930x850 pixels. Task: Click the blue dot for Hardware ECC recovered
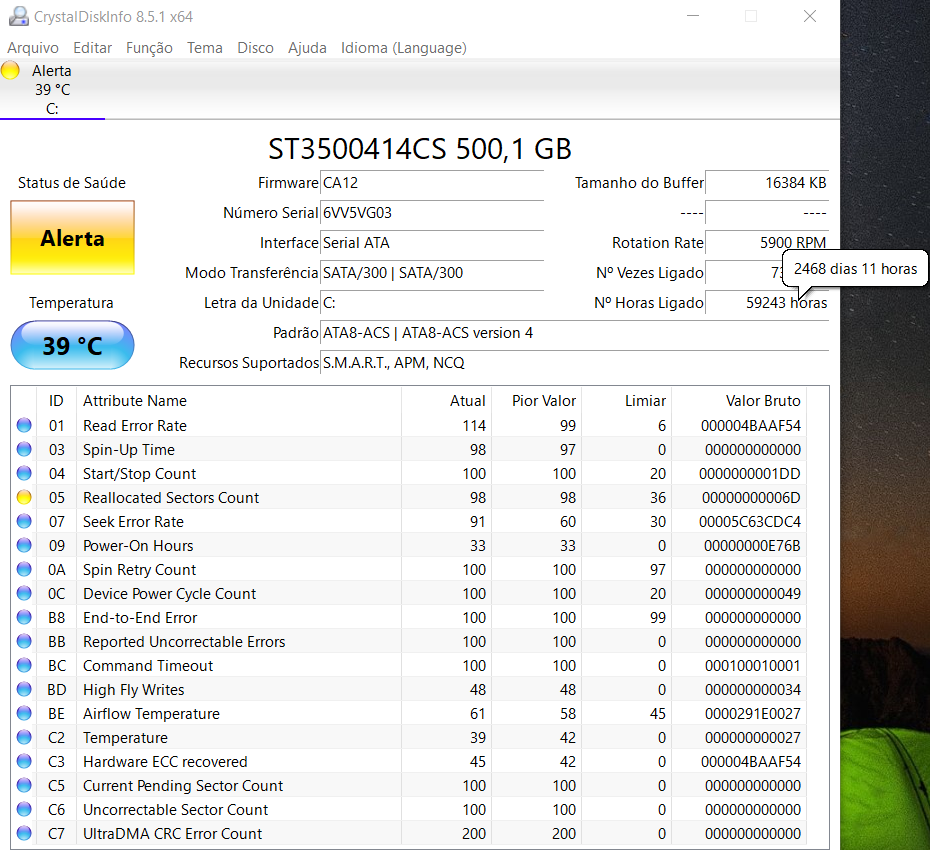[24, 762]
